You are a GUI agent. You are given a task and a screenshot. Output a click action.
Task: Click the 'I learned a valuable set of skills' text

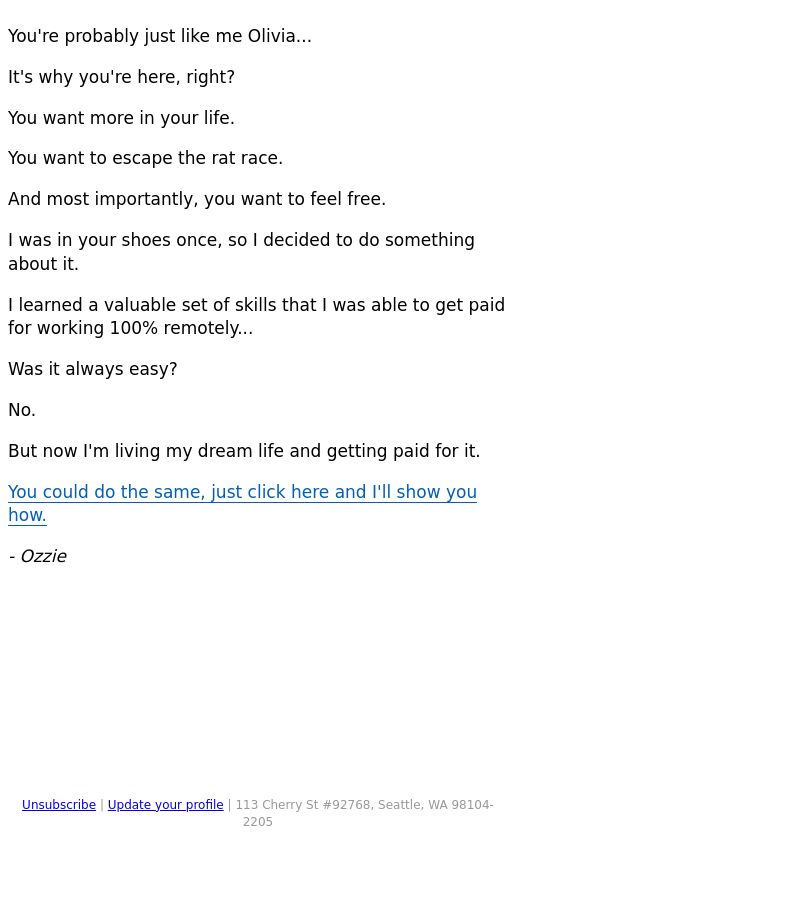tap(257, 305)
